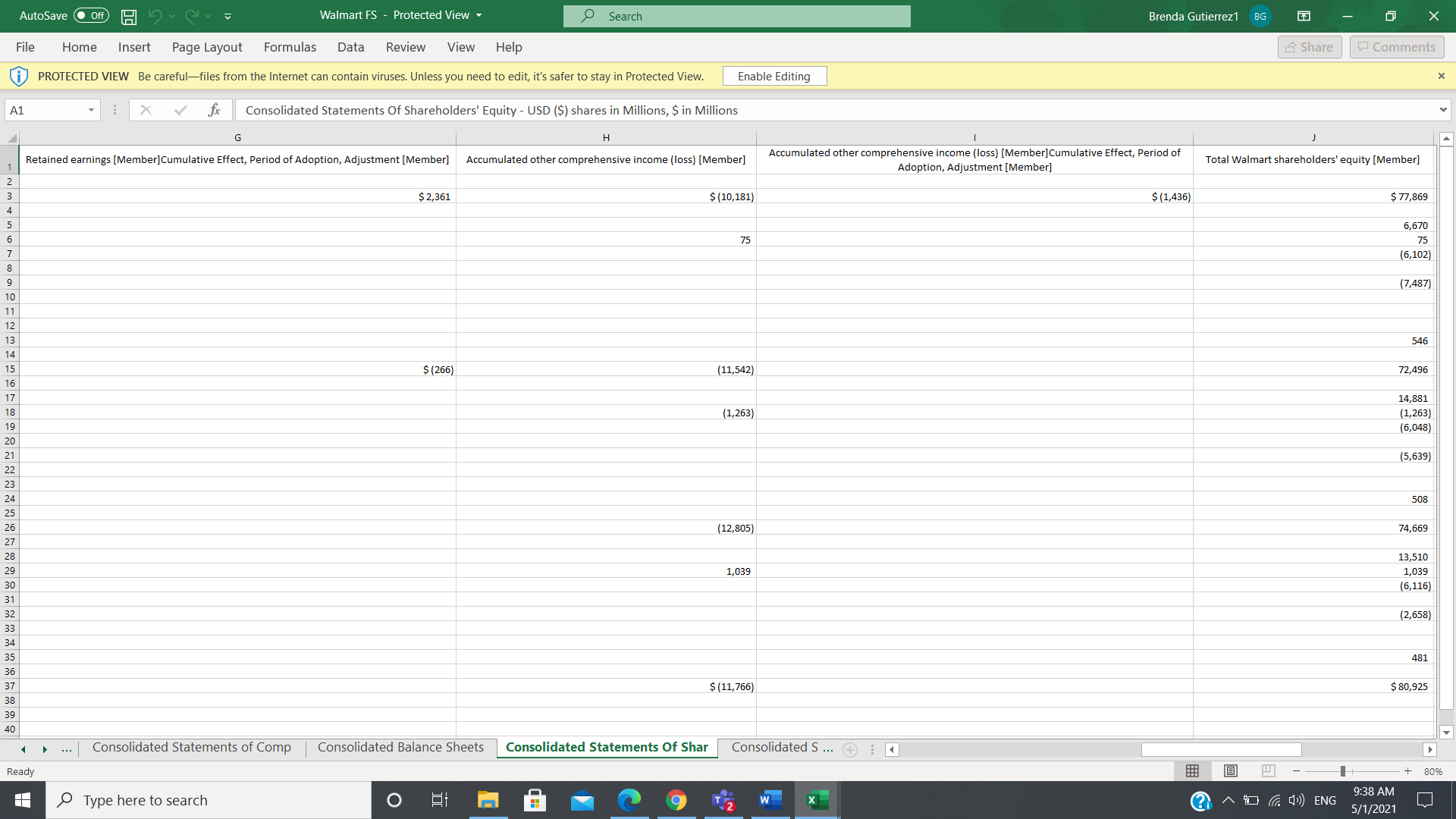Select Page Break Preview in status bar
This screenshot has width=1456, height=819.
pyautogui.click(x=1268, y=771)
